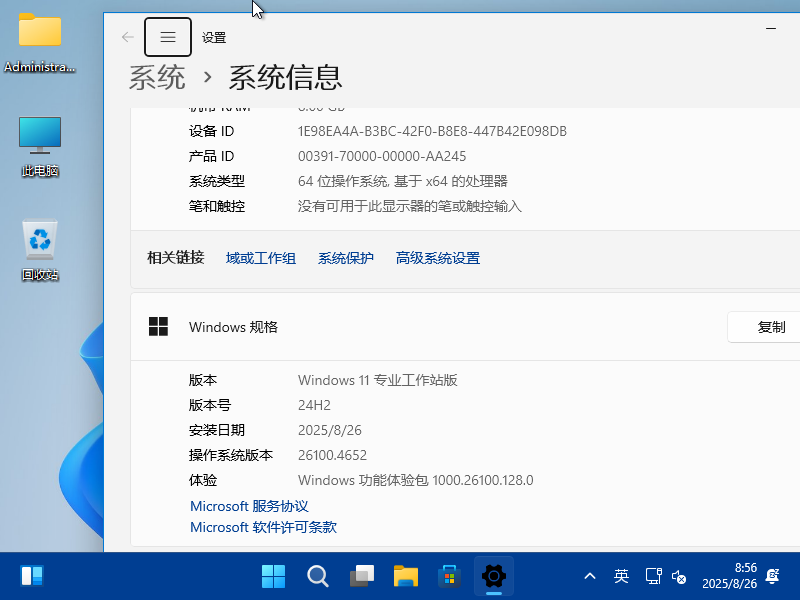Image resolution: width=800 pixels, height=600 pixels.
Task: Open the 高级系统设置 link
Action: point(438,258)
